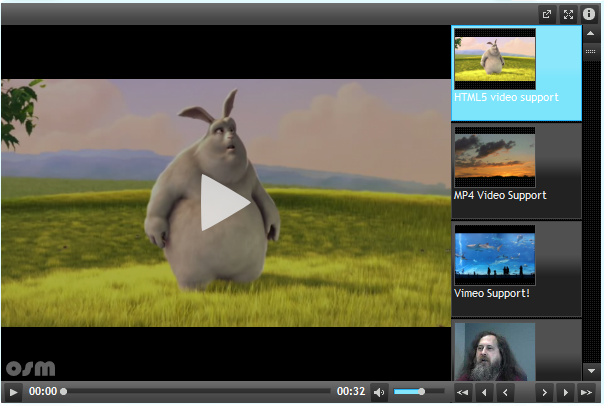Go to next playlist page (solid right arrow)
Viewport: 604px width, 406px height.
click(x=565, y=393)
